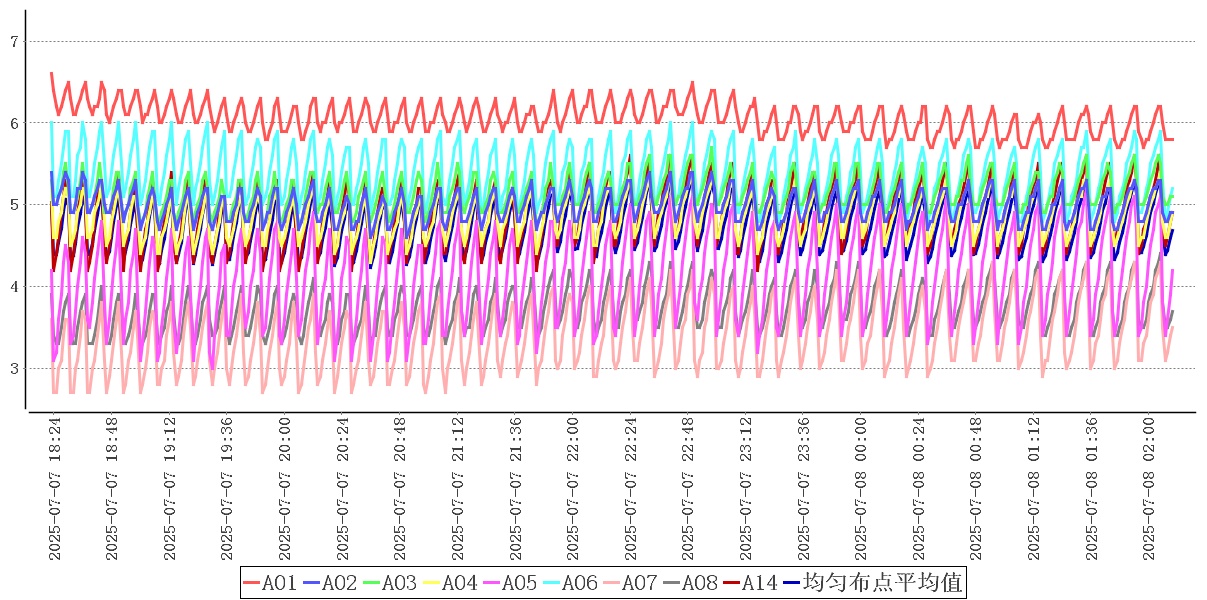Hide the cyan A06 series in the legend
Screen dimensions: 1207x600
(x=570, y=583)
